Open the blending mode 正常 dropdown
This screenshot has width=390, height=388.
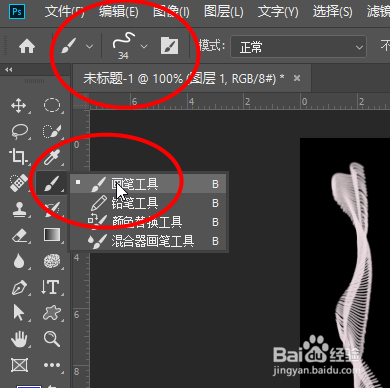[x=299, y=47]
